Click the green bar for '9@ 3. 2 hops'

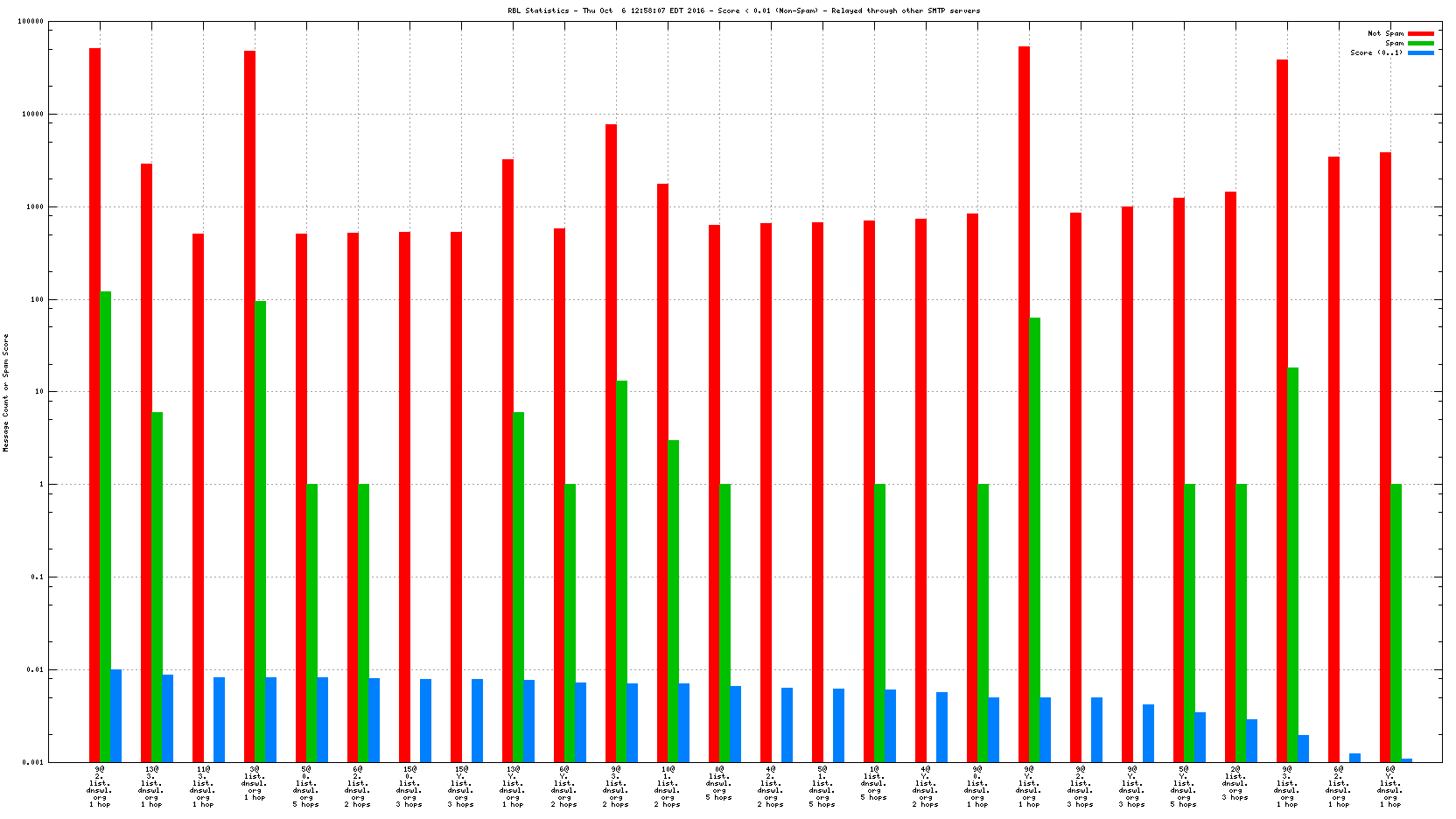(621, 569)
